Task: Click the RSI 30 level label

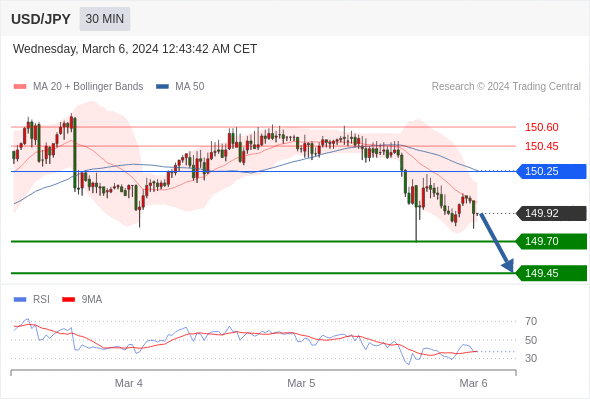Action: coord(531,358)
